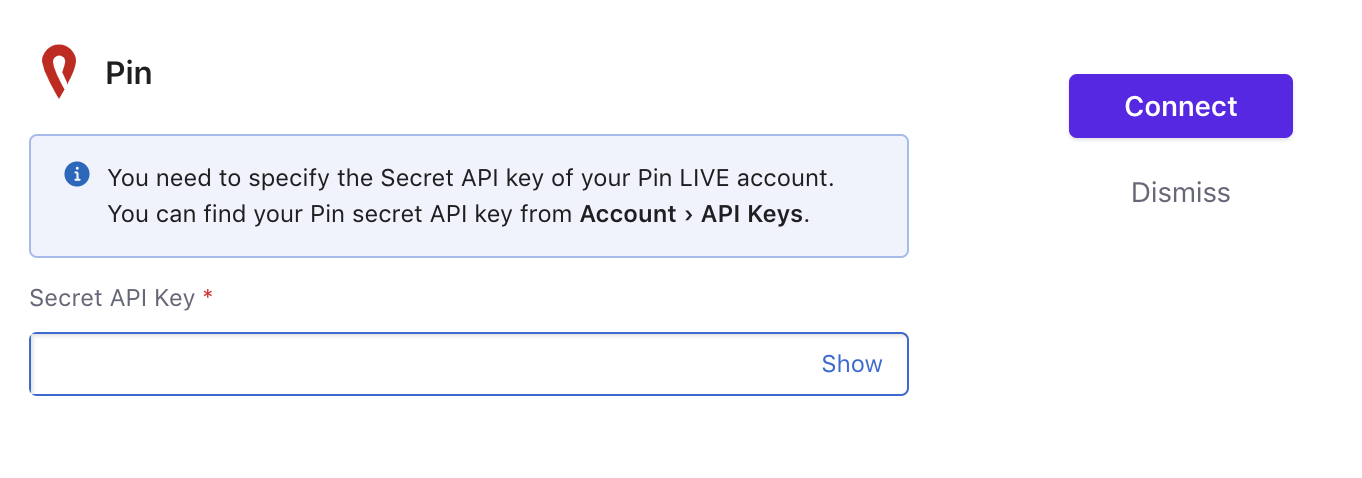Viewport: 1362px width, 478px height.
Task: Dismiss the Pin connection dialog
Action: [1180, 192]
